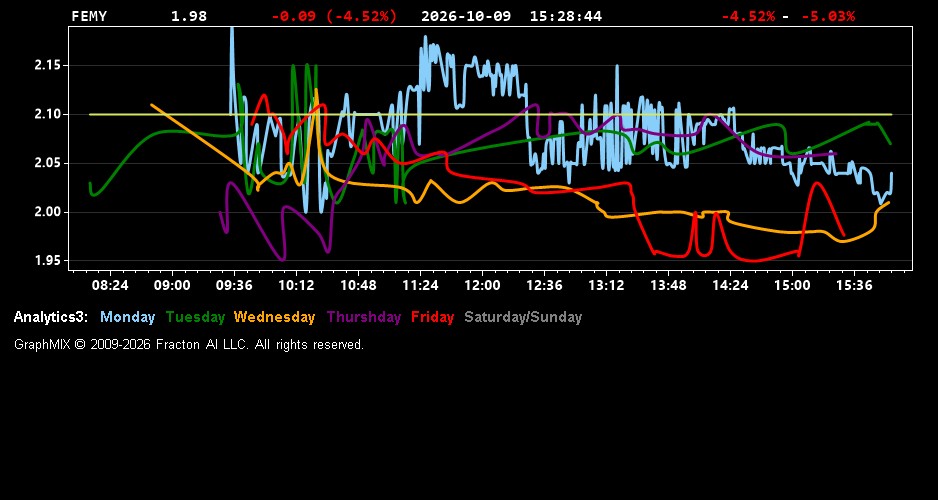Click the 15:00 time axis label
Viewport: 938px width, 500px height.
click(792, 286)
